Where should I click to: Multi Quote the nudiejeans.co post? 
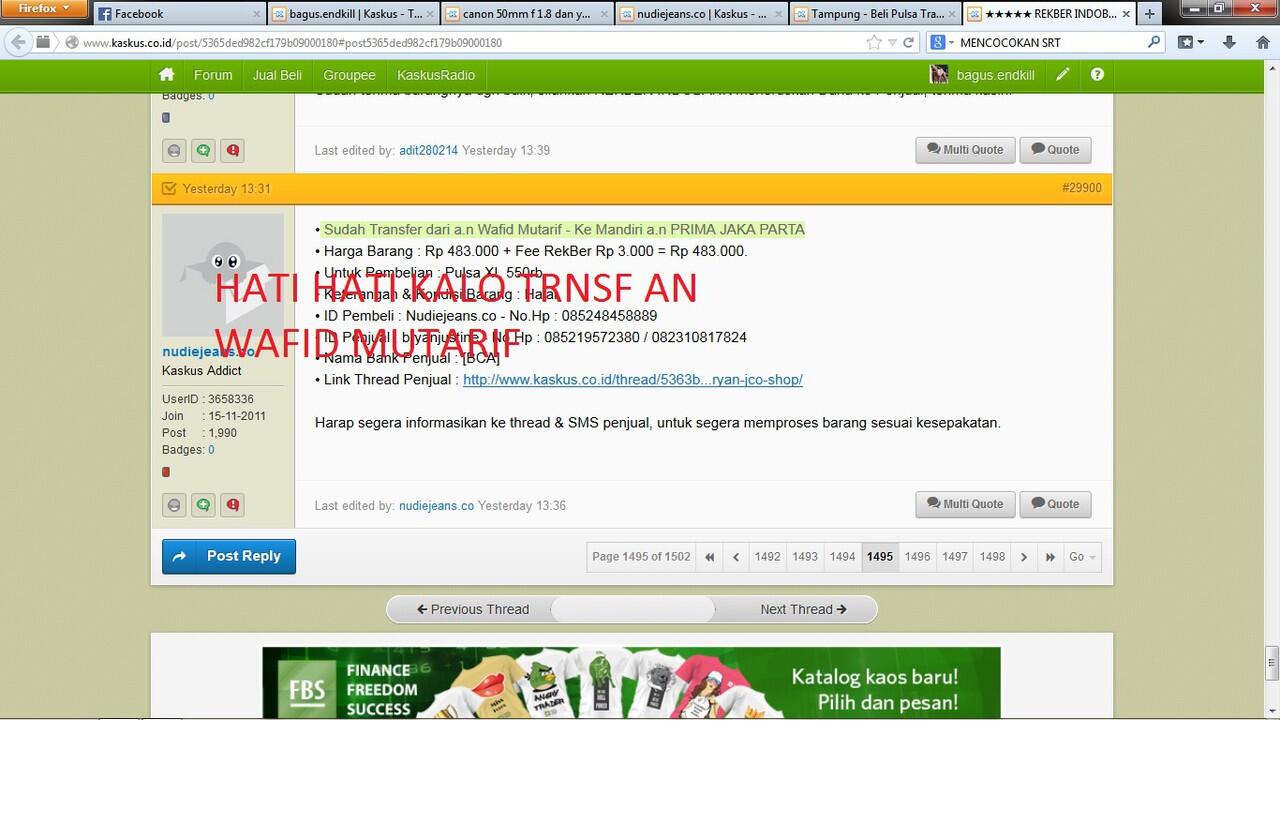(965, 504)
